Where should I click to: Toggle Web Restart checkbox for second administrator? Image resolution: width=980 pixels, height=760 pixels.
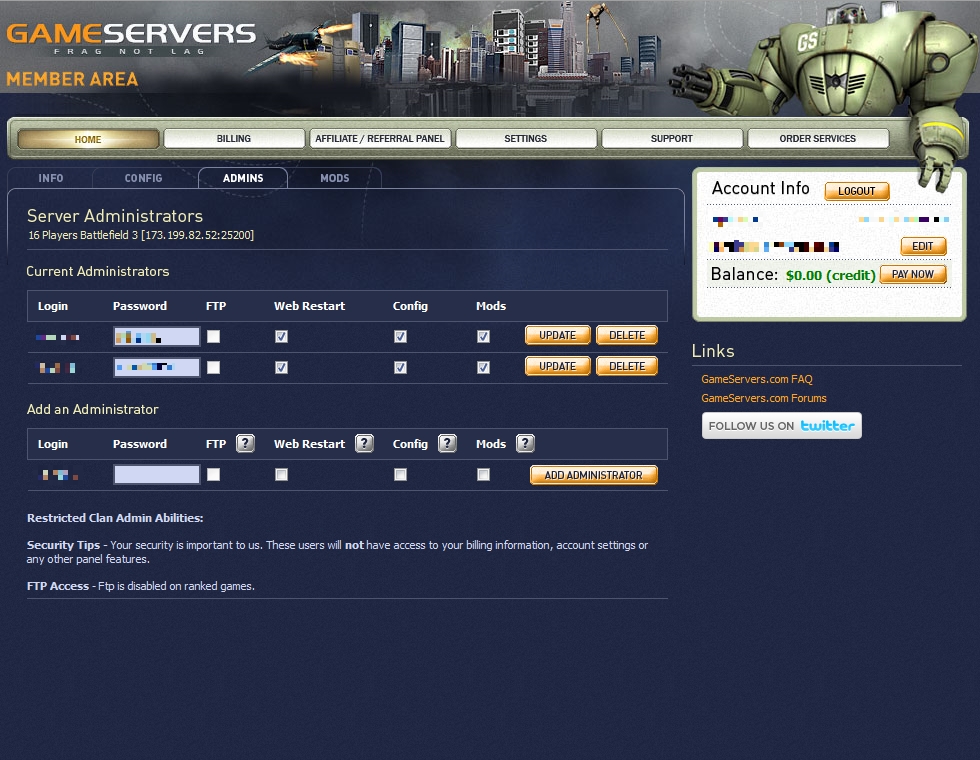click(x=282, y=368)
